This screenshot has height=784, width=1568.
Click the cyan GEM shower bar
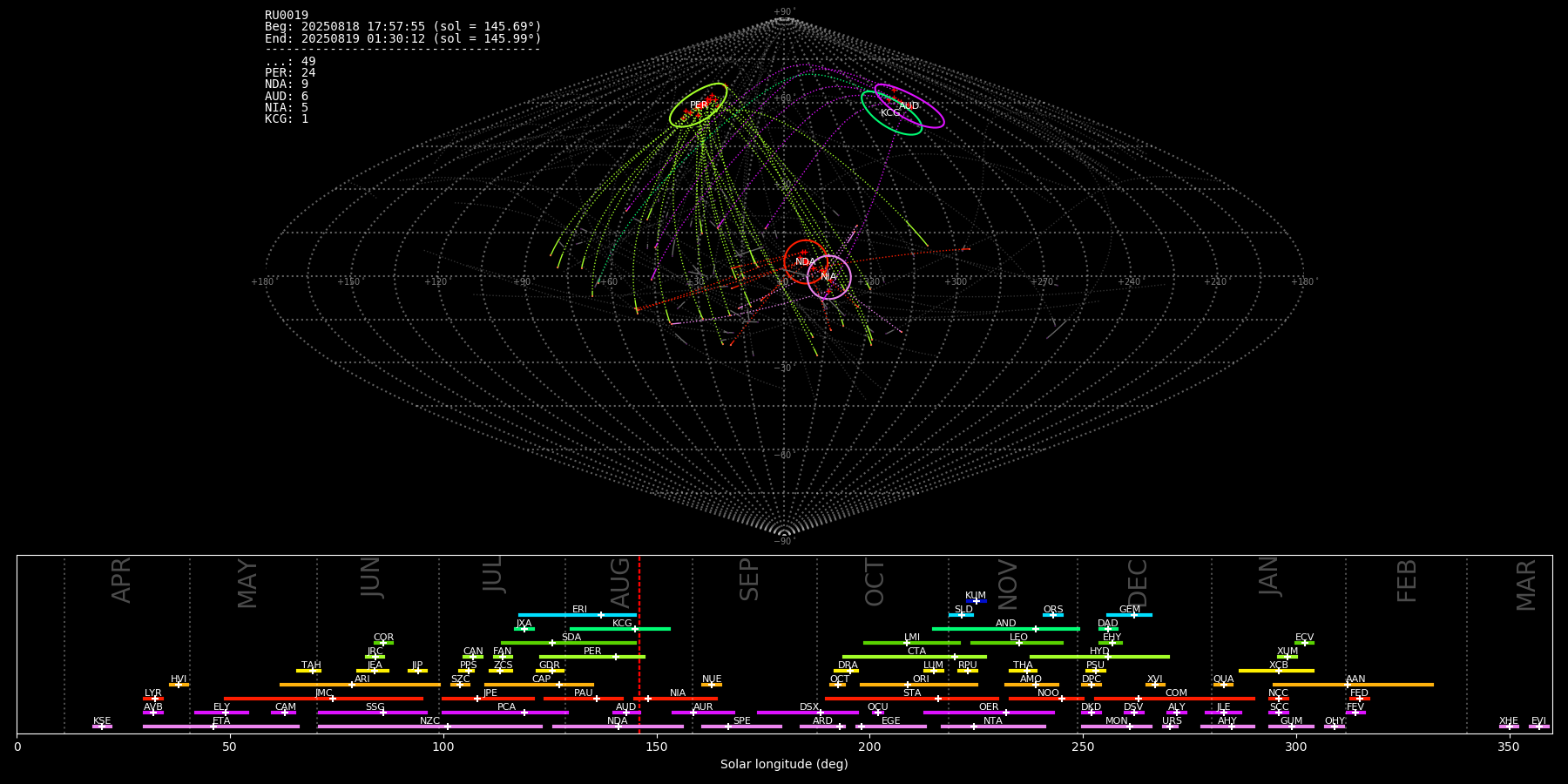pyautogui.click(x=1129, y=615)
